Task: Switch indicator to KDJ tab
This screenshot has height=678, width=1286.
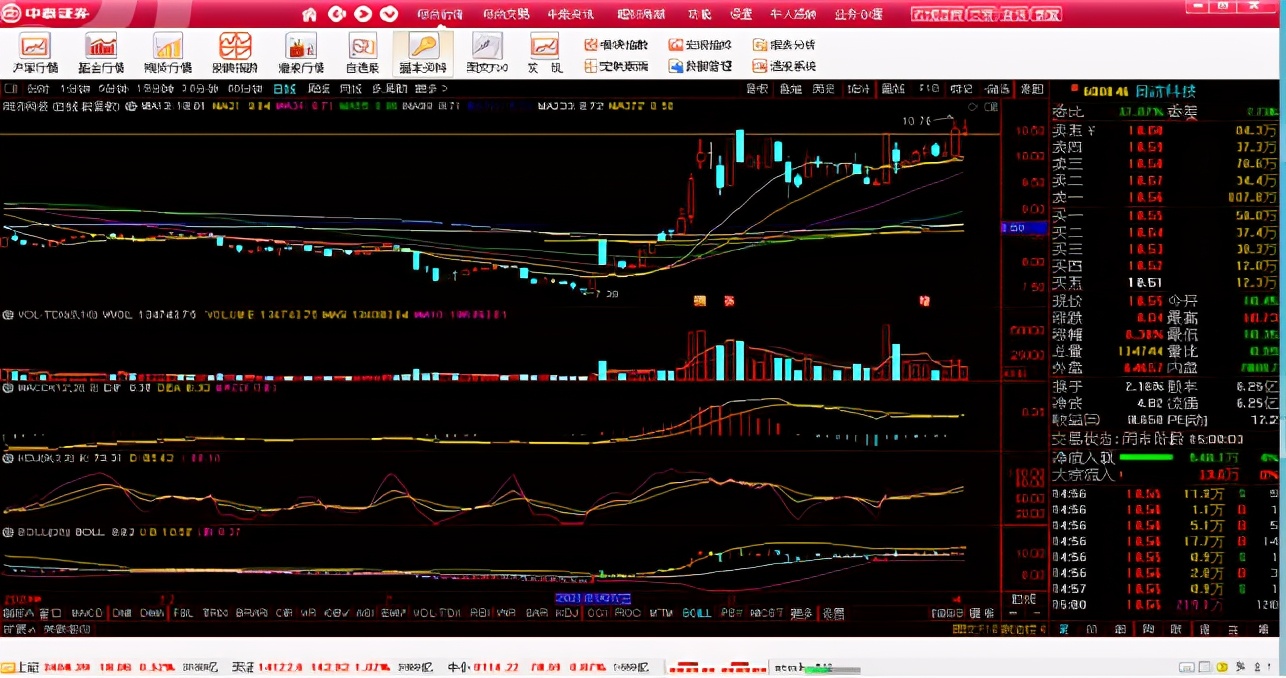Action: click(567, 613)
